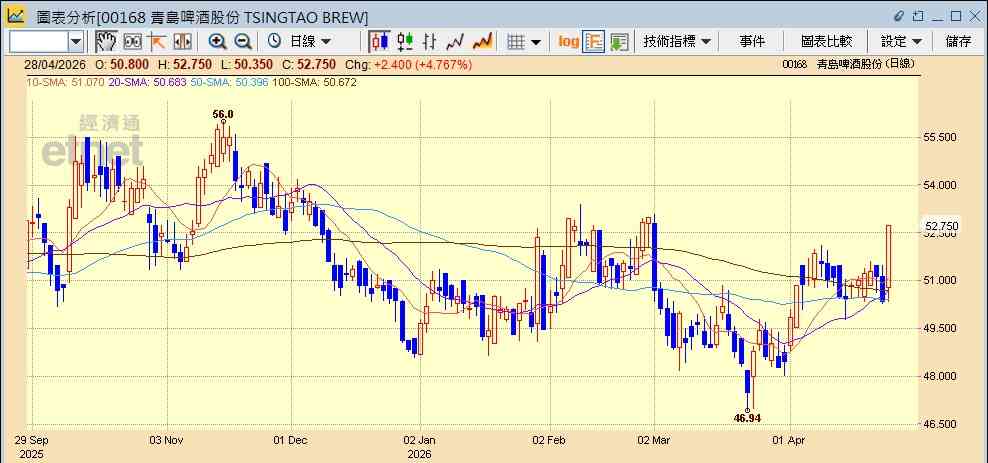Switch to area mountain chart type
The height and width of the screenshot is (463, 988).
pos(482,42)
